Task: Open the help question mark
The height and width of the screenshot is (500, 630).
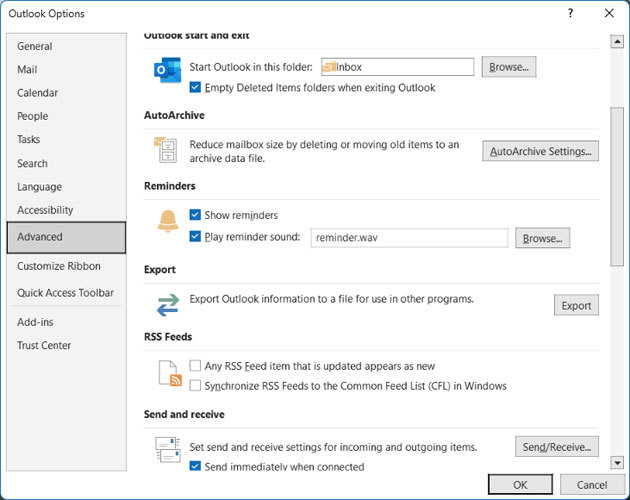Action: click(570, 13)
